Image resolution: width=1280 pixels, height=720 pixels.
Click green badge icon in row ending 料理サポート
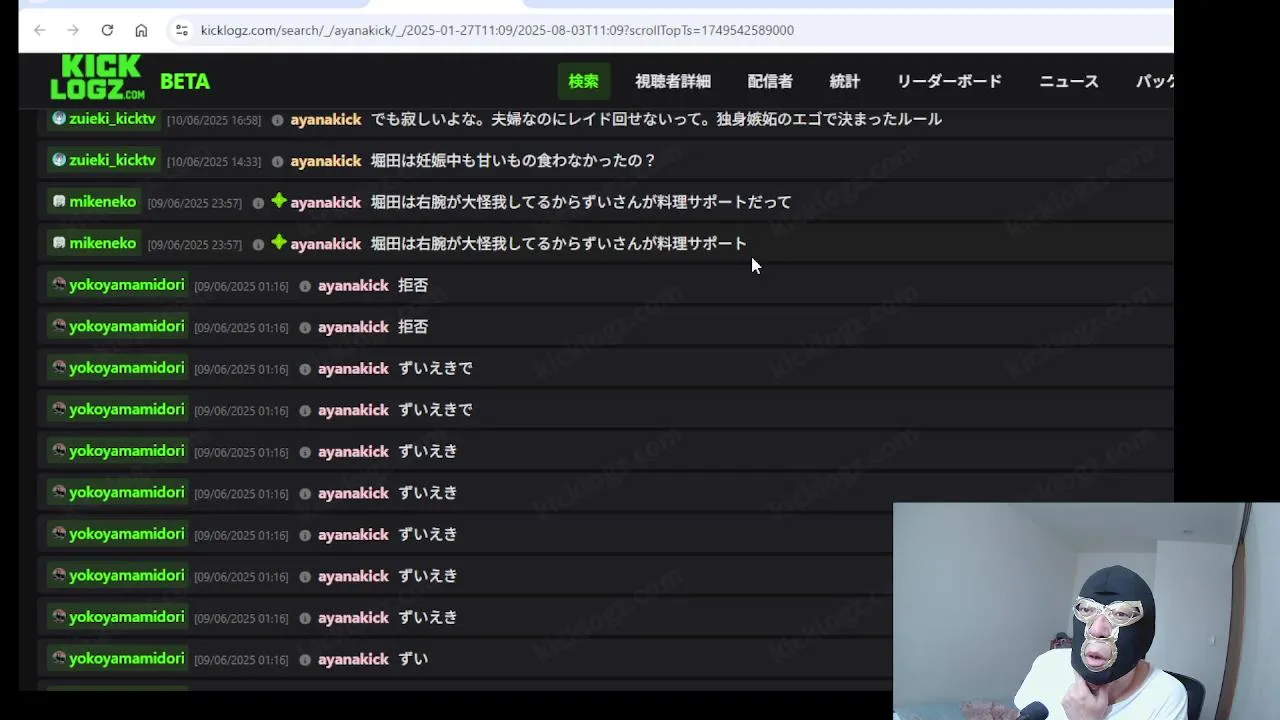[x=279, y=242]
